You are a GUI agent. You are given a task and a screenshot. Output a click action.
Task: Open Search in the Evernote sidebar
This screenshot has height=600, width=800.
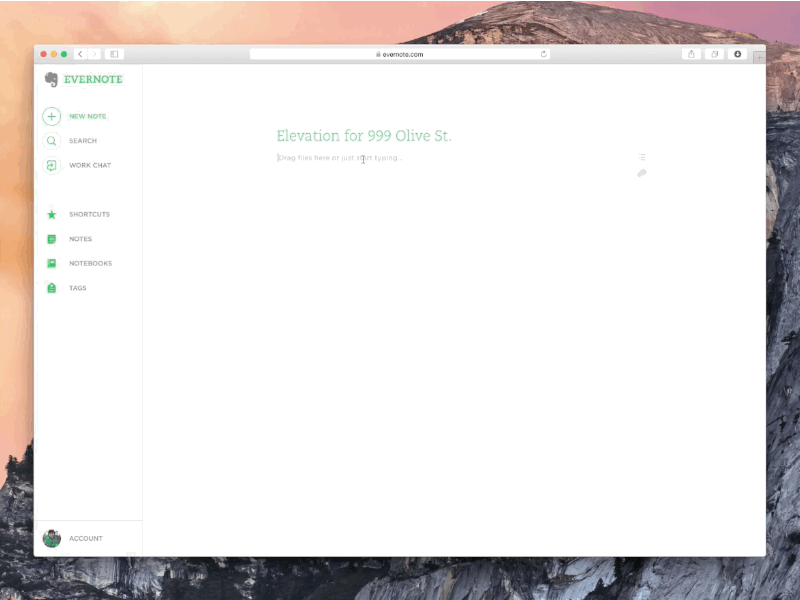(51, 141)
